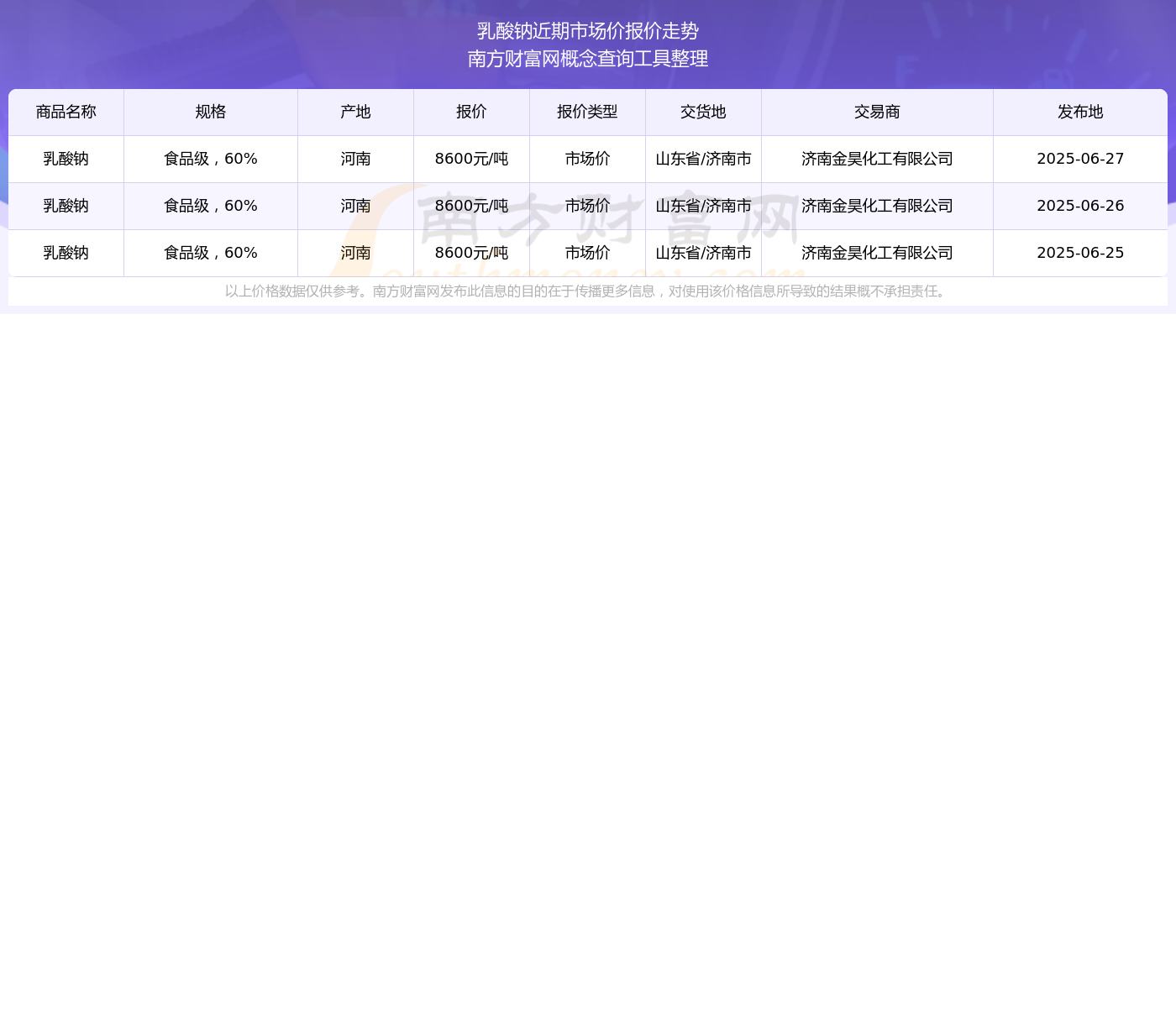1176x1012 pixels.
Task: Click the 报价类型 column header
Action: click(587, 112)
